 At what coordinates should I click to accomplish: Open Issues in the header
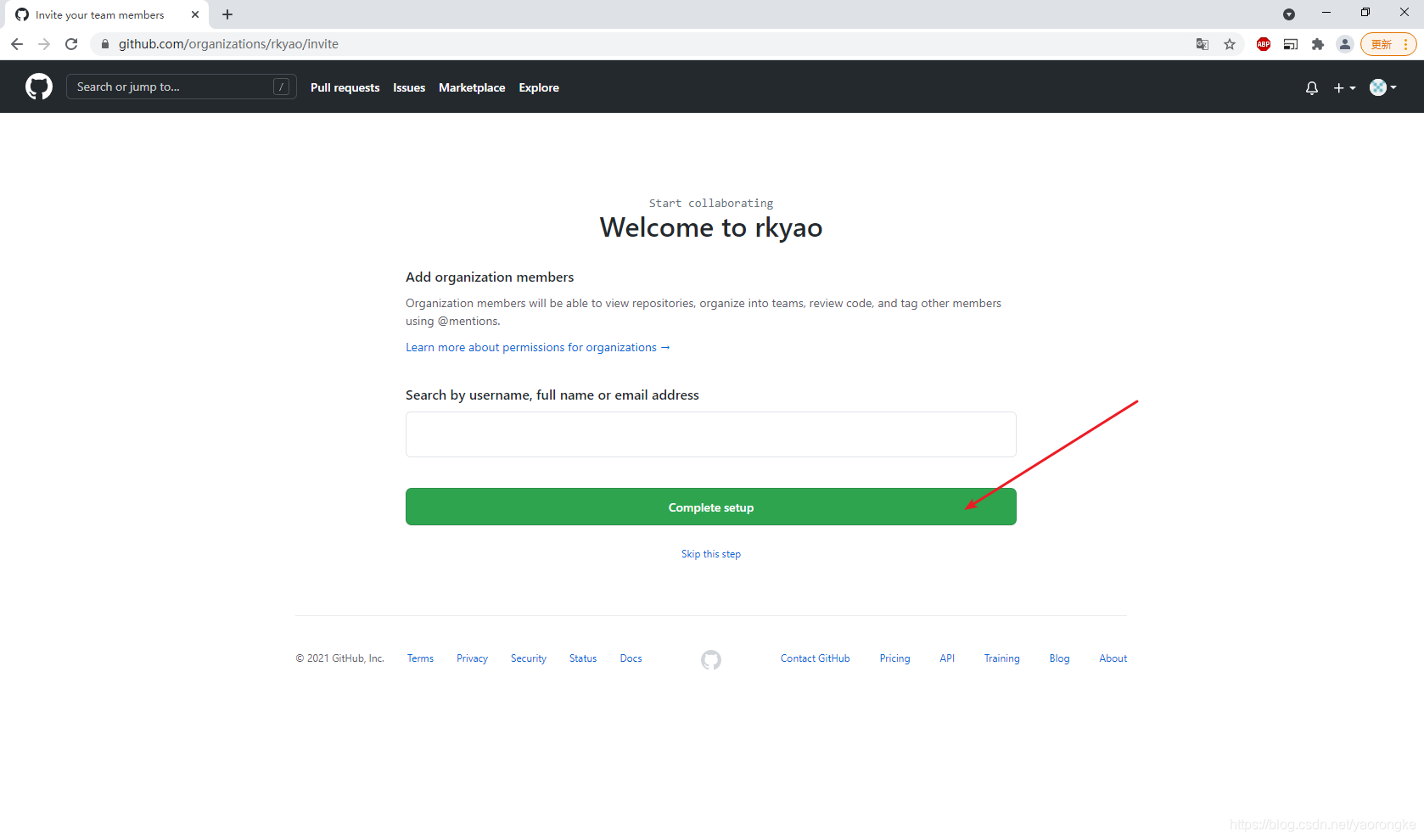(x=409, y=87)
